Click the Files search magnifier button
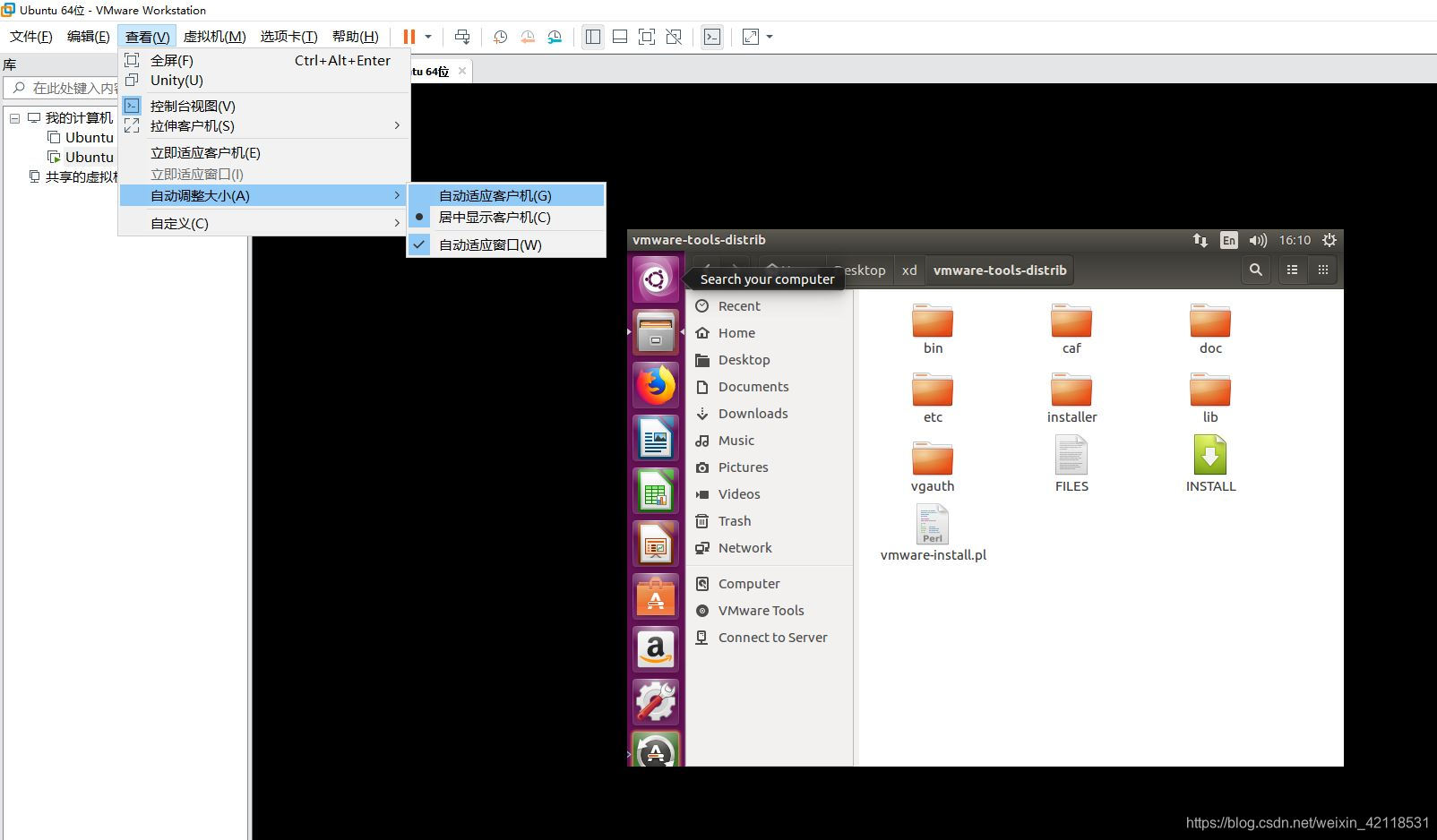The height and width of the screenshot is (840, 1437). coord(1256,270)
